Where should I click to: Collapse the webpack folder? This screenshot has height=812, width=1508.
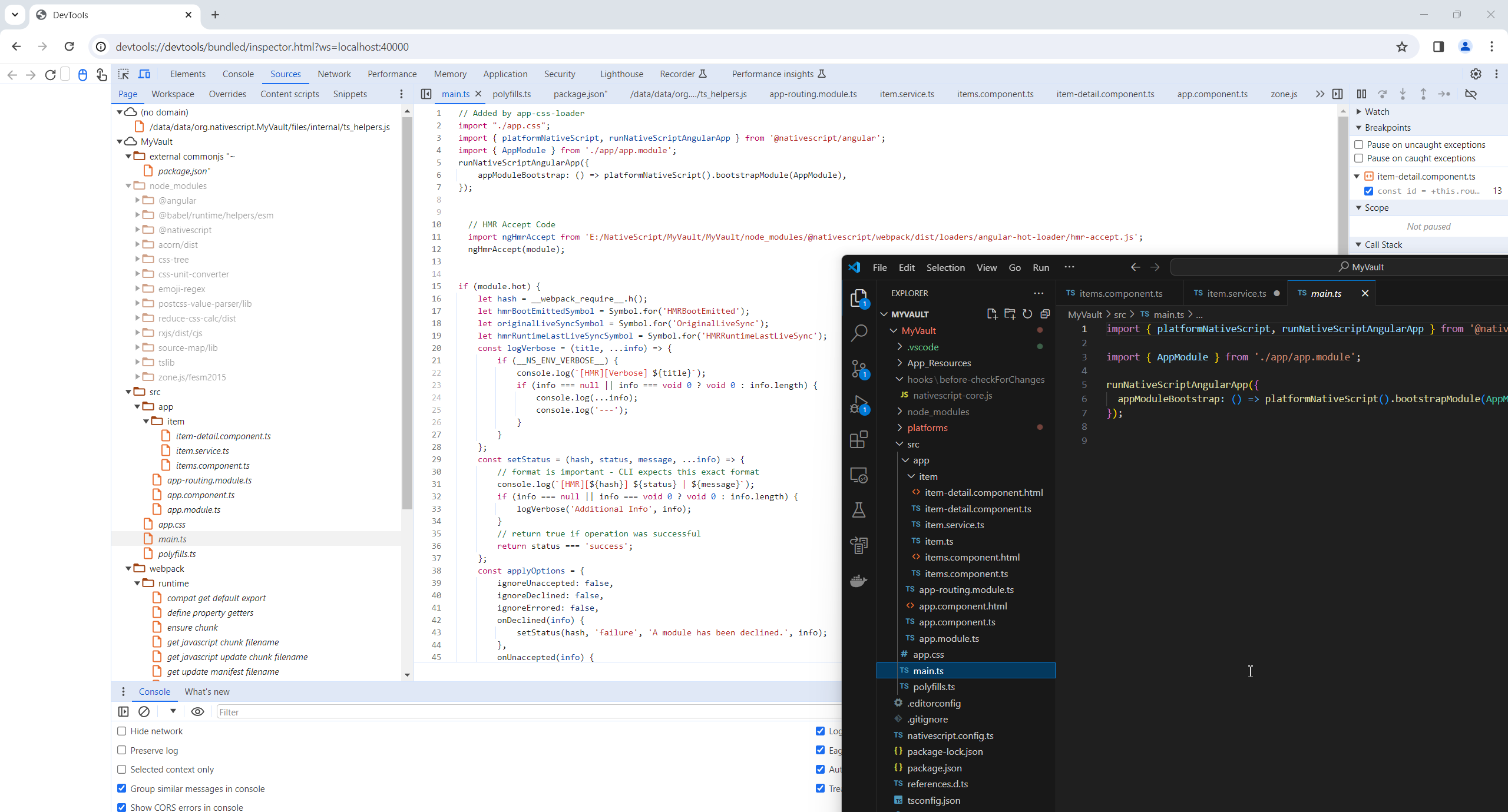(128, 568)
